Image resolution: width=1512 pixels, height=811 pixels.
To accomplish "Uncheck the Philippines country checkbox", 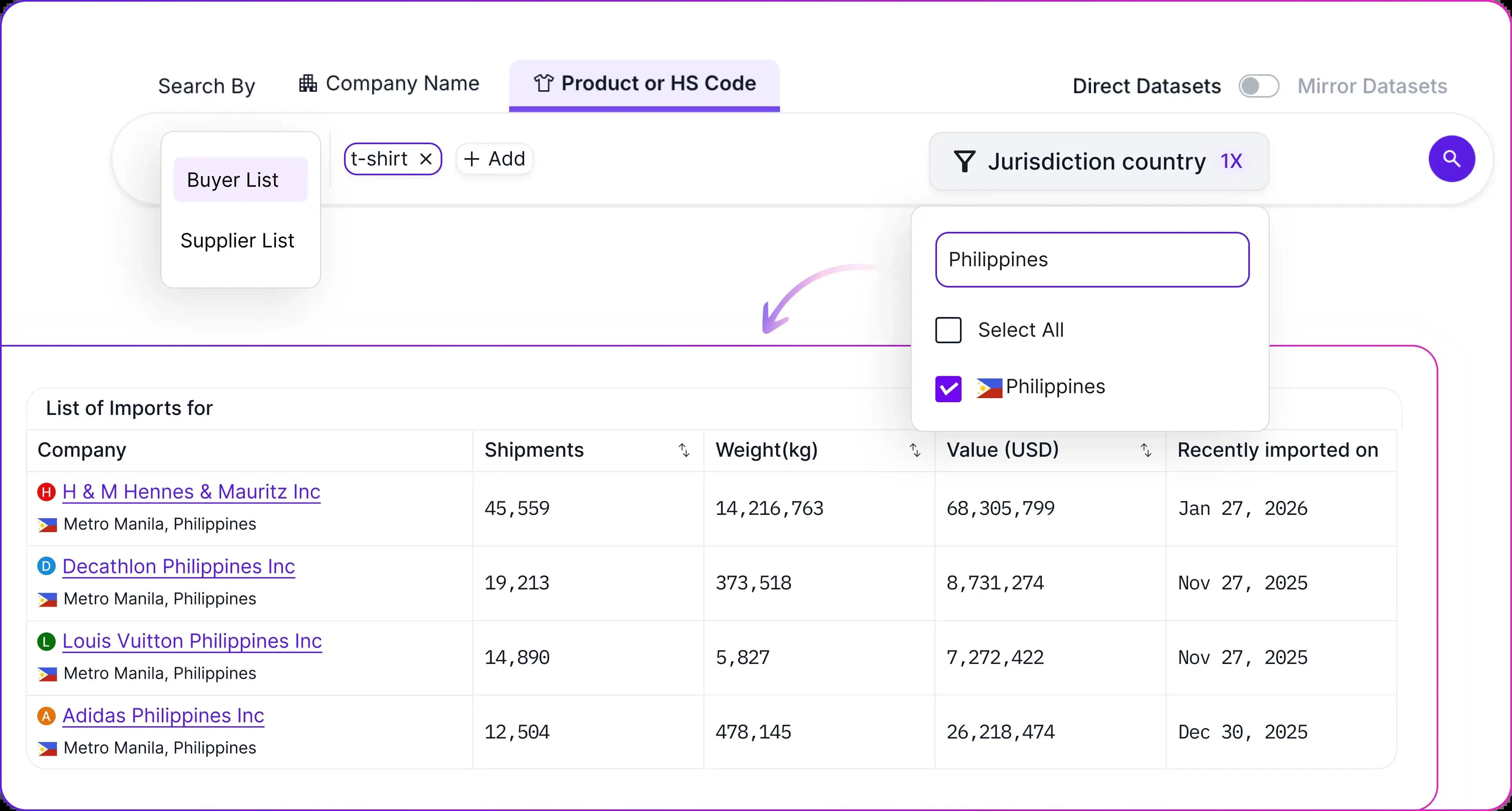I will (948, 388).
